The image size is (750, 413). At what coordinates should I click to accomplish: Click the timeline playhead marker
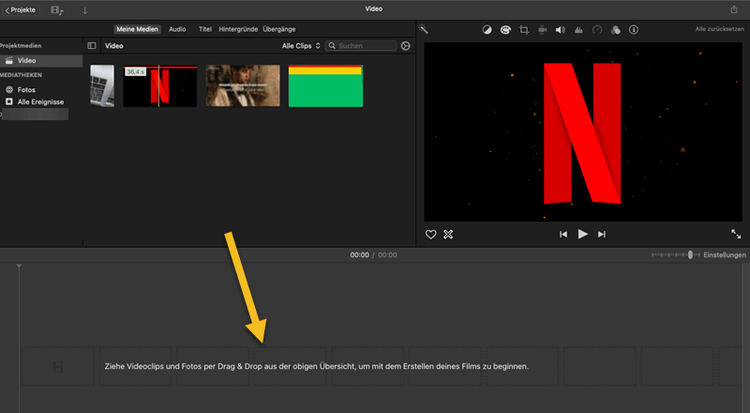click(x=19, y=266)
